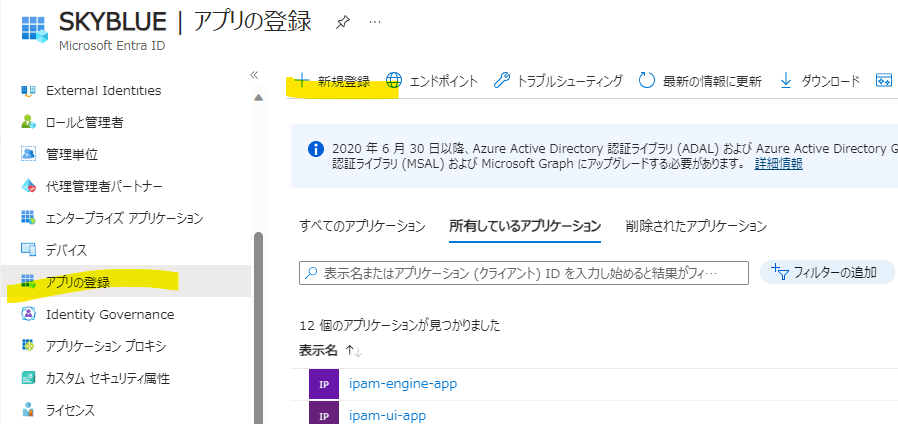898x424 pixels.
Task: Open エンタープライズ アプリケーション item
Action: pyautogui.click(x=125, y=218)
